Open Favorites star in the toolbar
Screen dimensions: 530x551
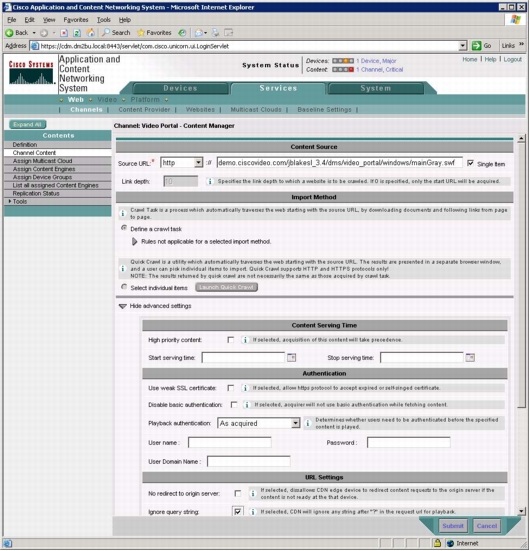click(x=141, y=33)
